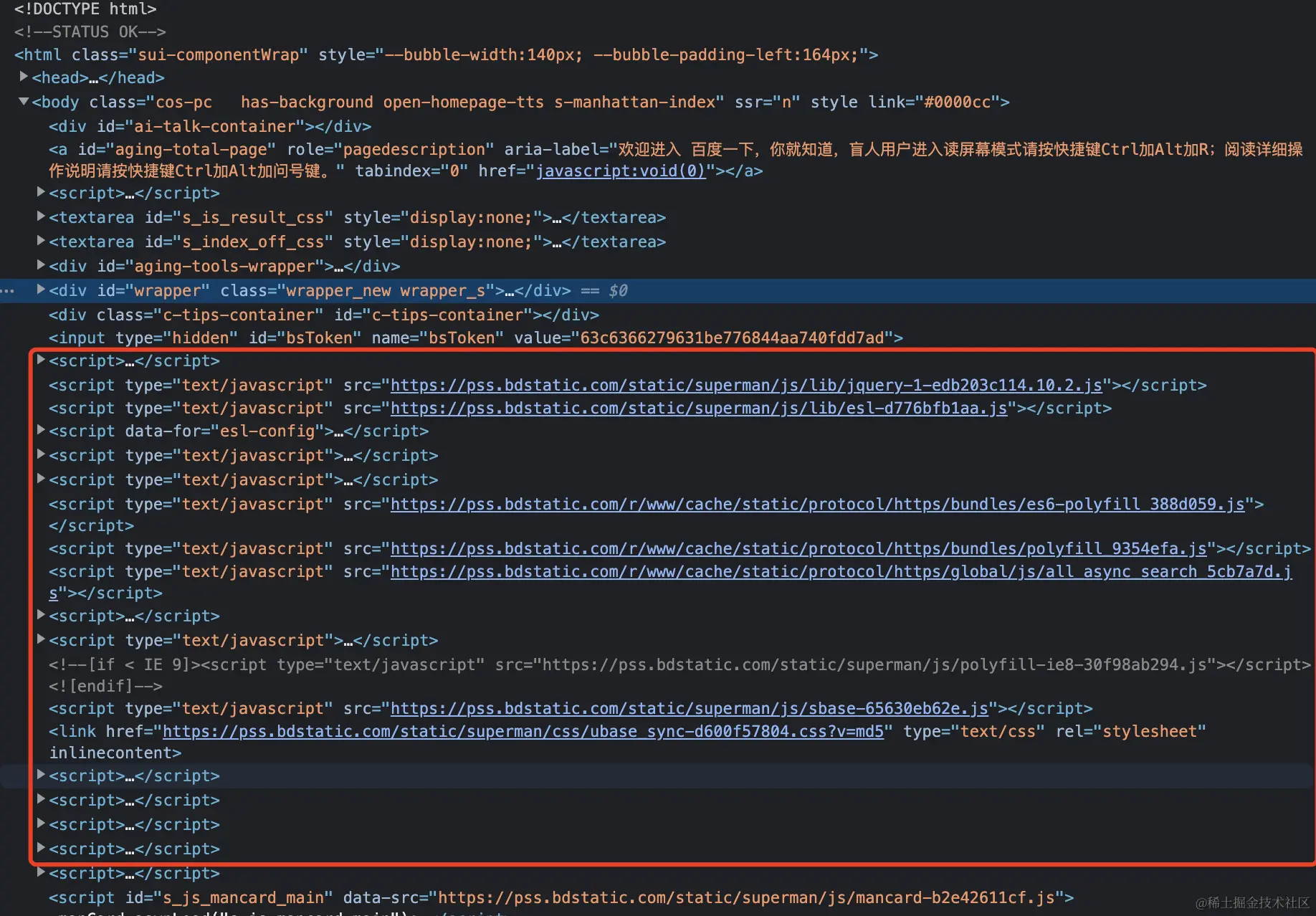Click the tabindex="0" attribute
This screenshot has width=1316, height=916.
tap(411, 171)
